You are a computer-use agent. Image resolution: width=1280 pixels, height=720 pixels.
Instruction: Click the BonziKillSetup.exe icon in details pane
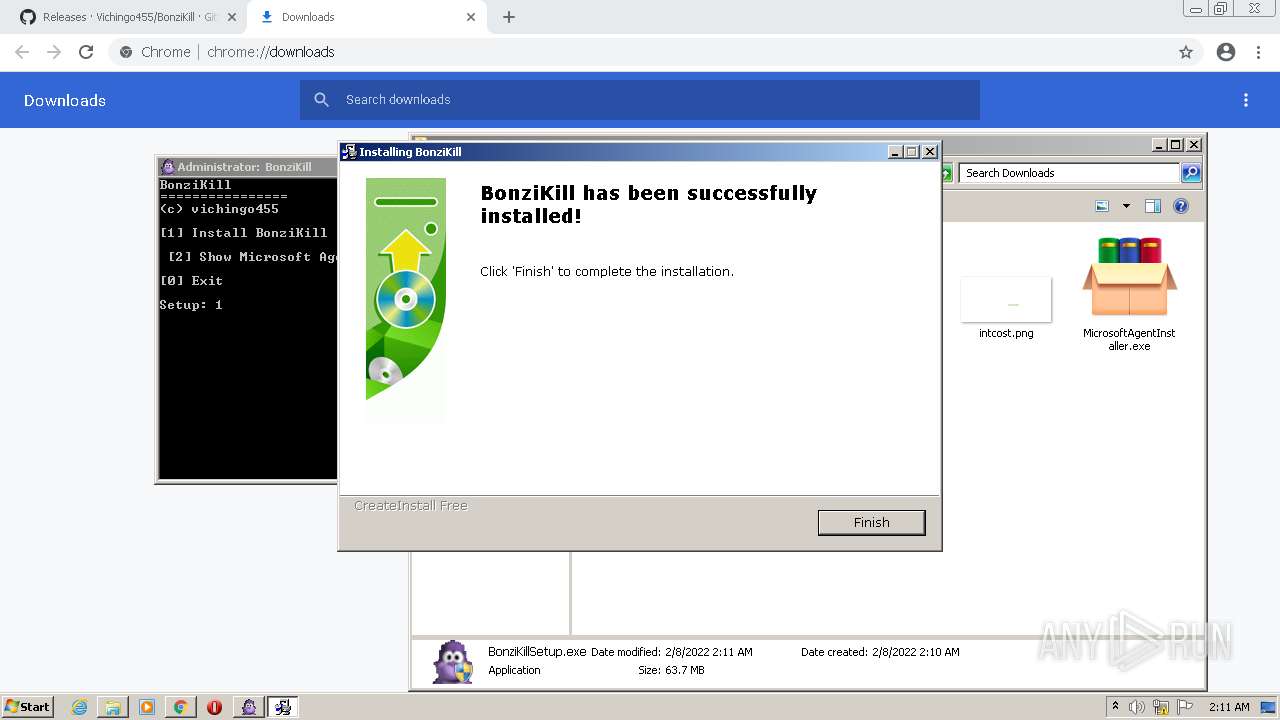(452, 661)
